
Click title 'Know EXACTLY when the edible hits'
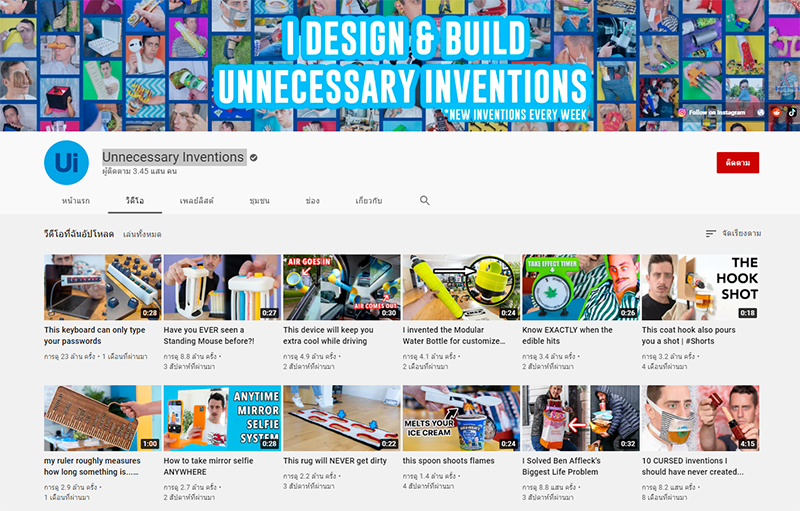tap(567, 336)
